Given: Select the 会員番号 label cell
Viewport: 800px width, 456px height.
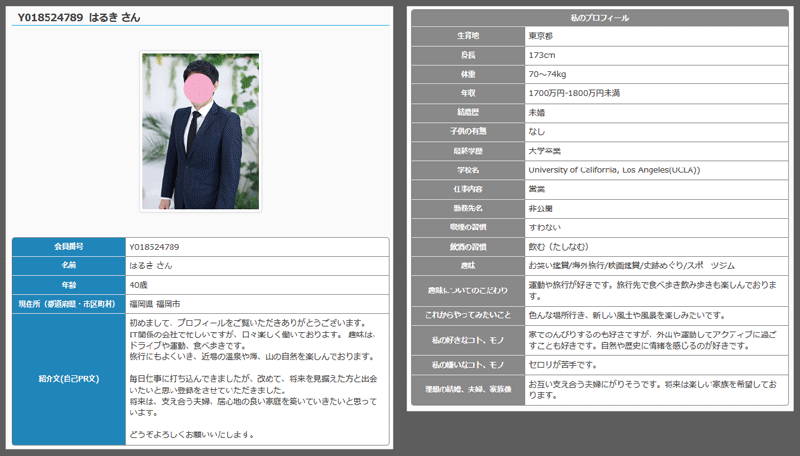Looking at the screenshot, I should 69,247.
